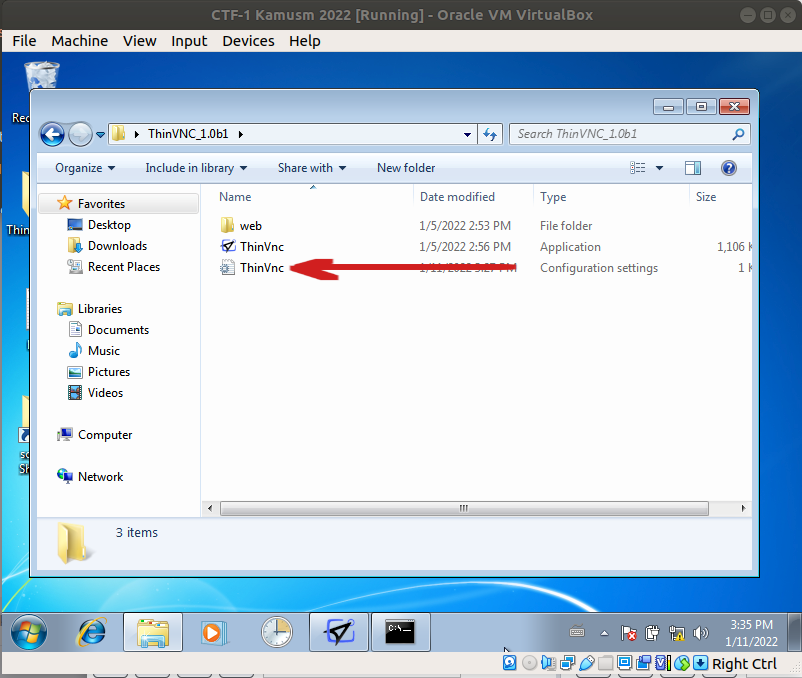This screenshot has height=678, width=802.
Task: Open the Videos library
Action: (105, 393)
